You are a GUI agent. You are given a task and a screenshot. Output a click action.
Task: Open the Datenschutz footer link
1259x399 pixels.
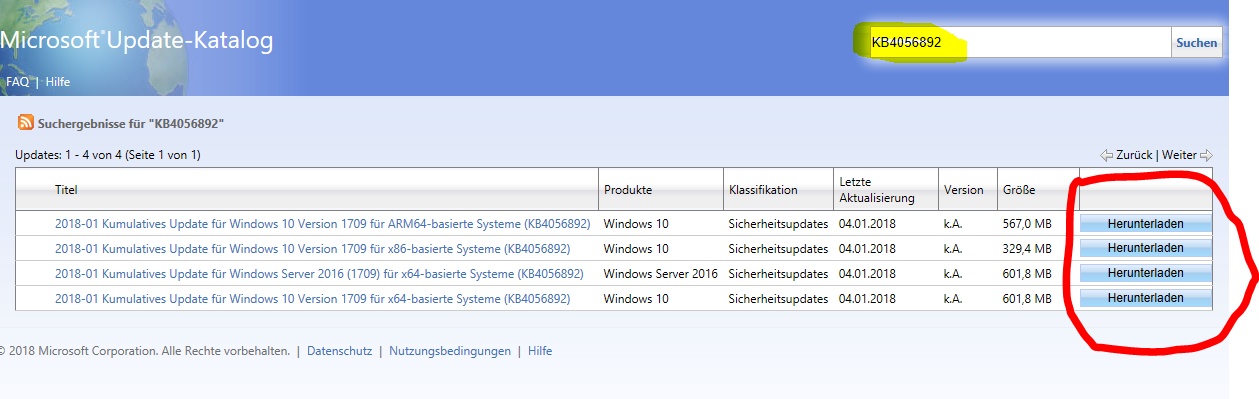(339, 351)
